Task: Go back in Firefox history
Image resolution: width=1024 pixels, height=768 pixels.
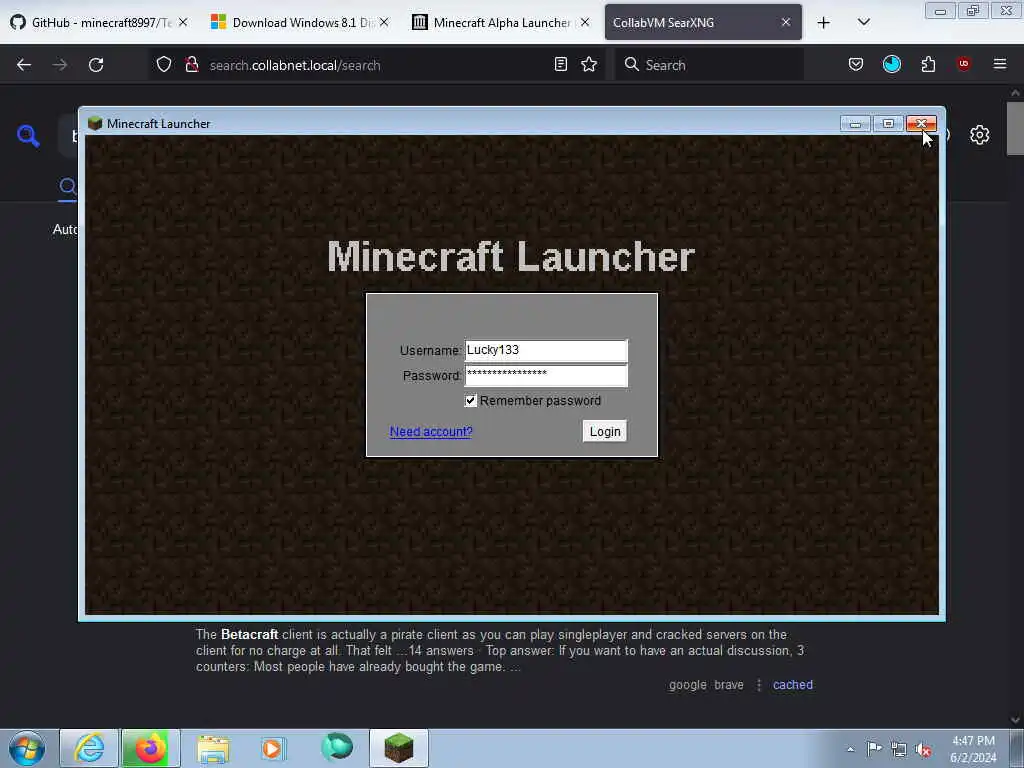Action: coord(24,65)
